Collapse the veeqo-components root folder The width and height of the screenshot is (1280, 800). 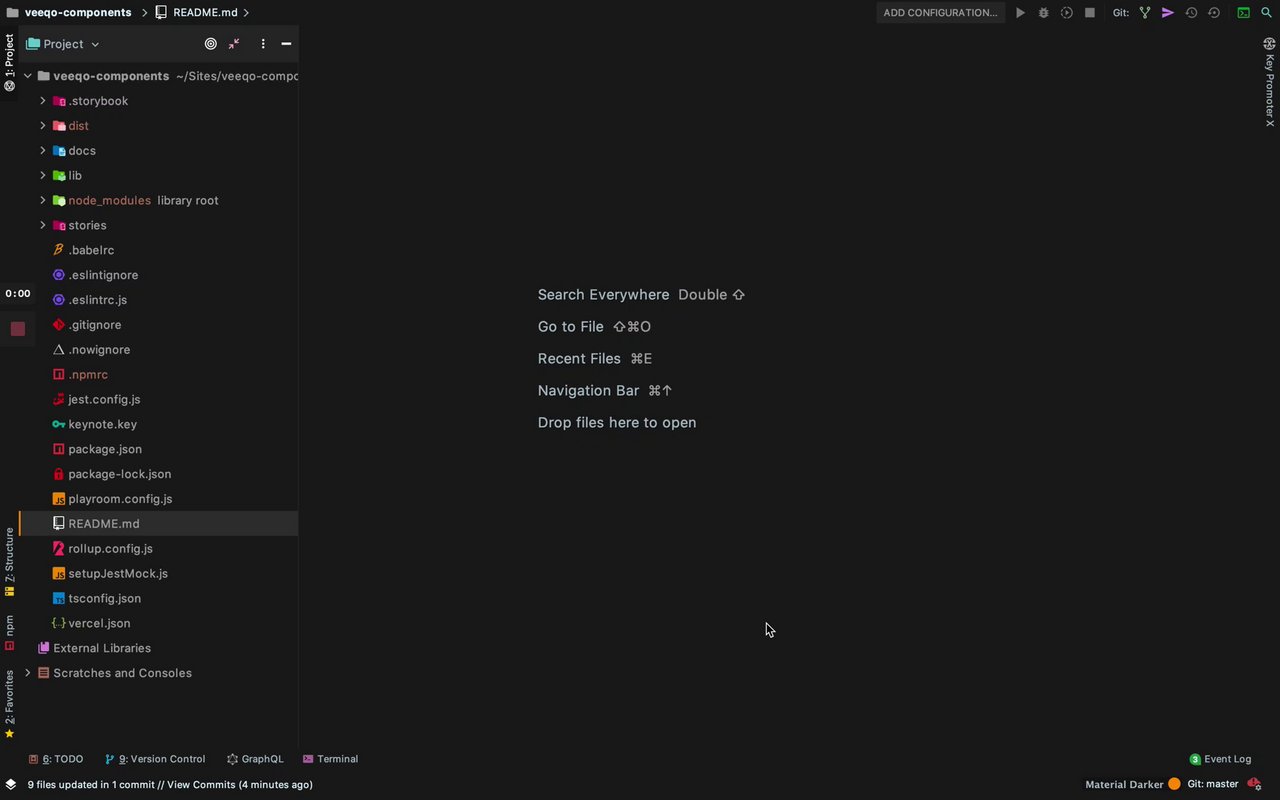point(27,76)
